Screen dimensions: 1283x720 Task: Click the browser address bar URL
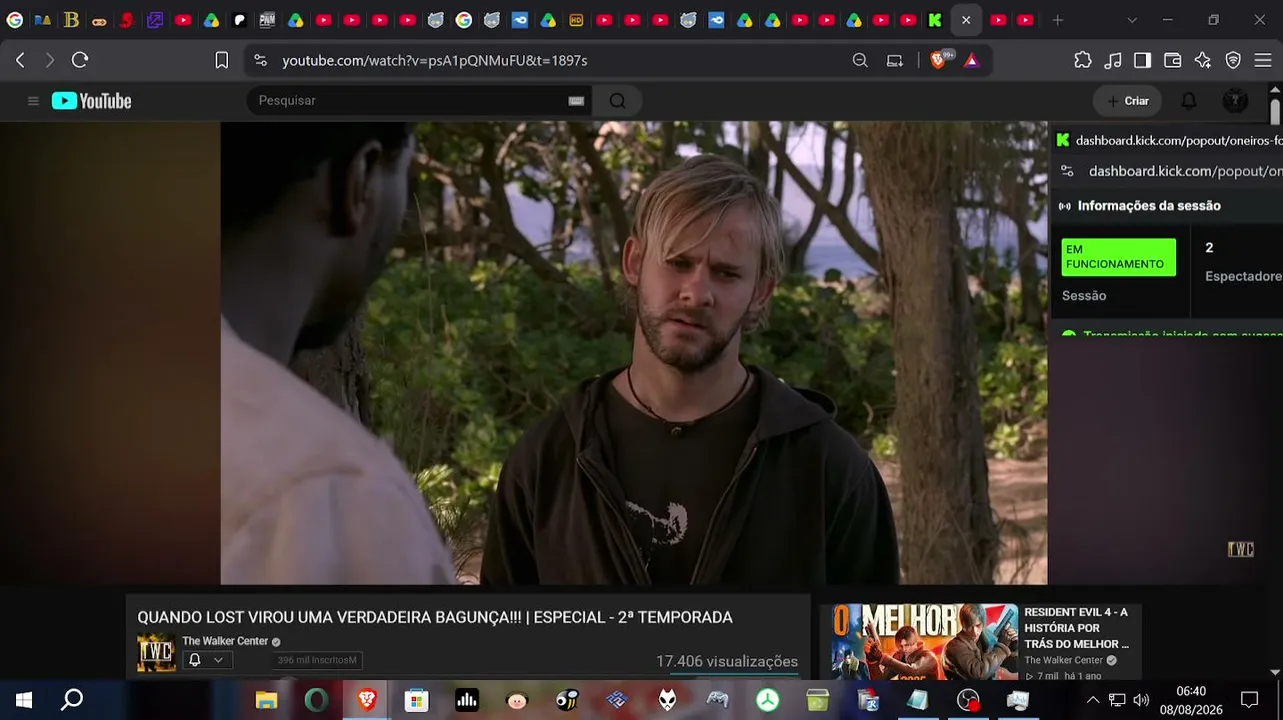pos(435,60)
